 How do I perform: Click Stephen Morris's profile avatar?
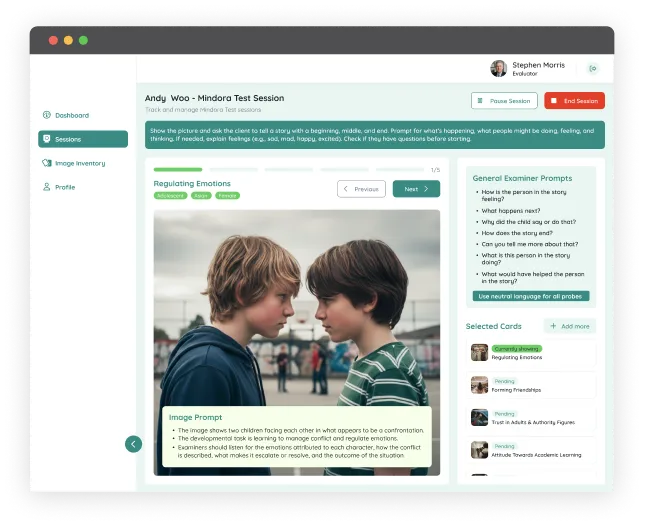coord(498,68)
